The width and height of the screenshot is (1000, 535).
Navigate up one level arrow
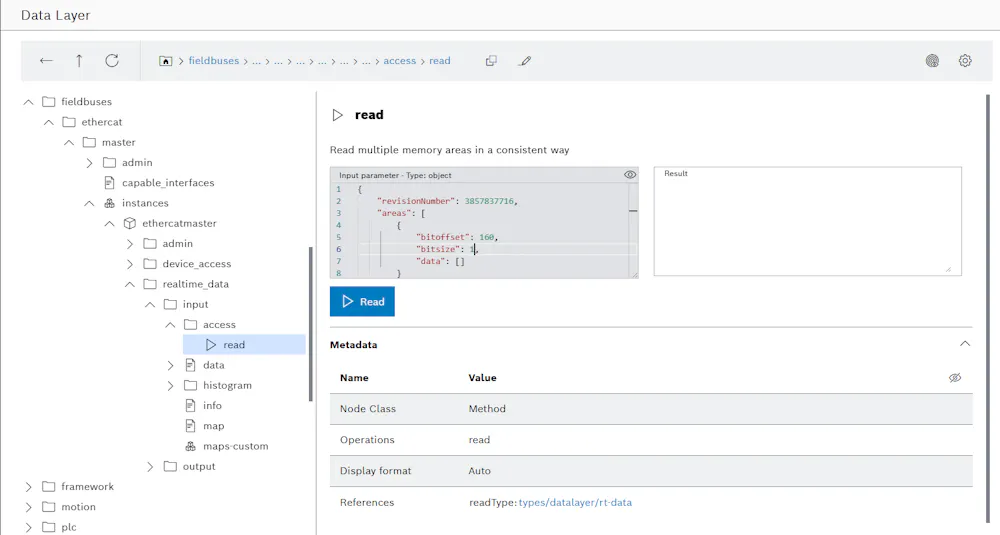click(79, 61)
